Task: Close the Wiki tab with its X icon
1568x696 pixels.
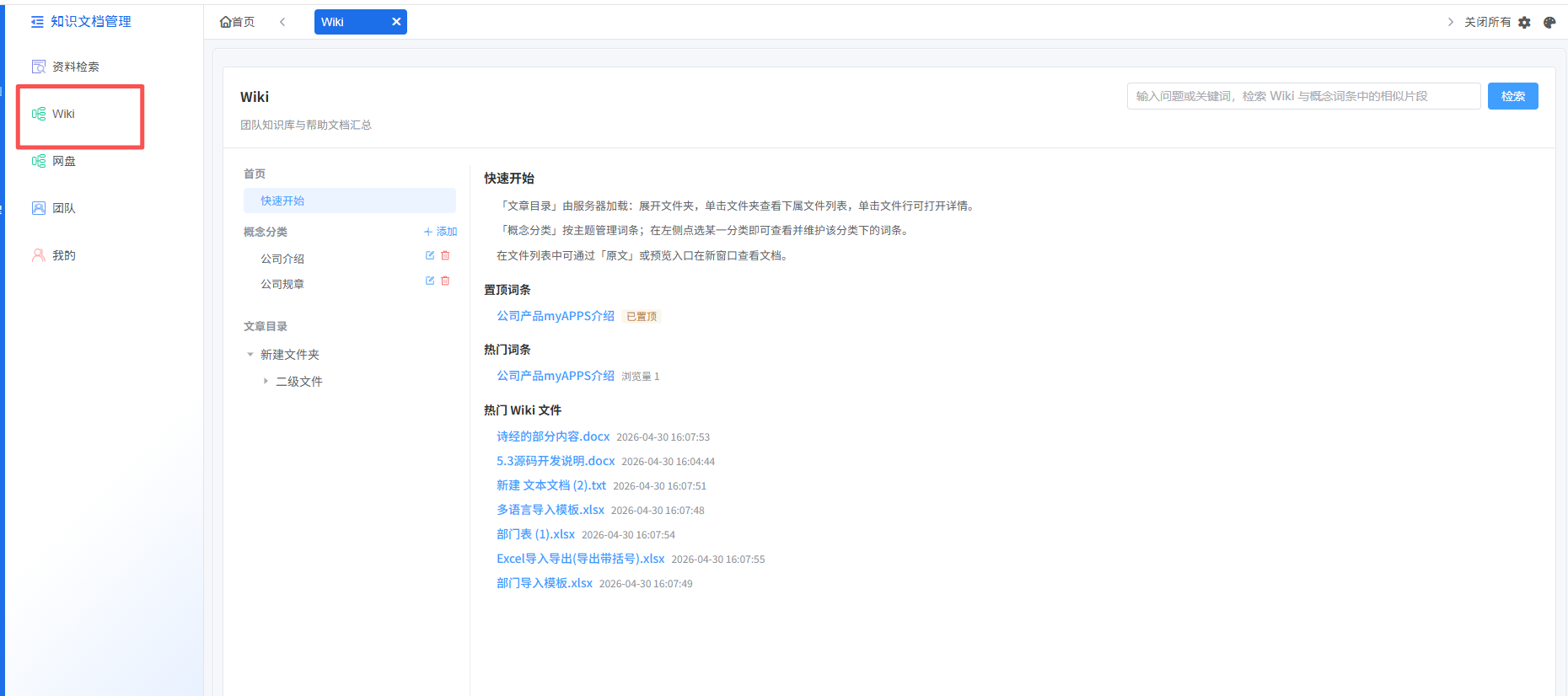Action: [396, 22]
